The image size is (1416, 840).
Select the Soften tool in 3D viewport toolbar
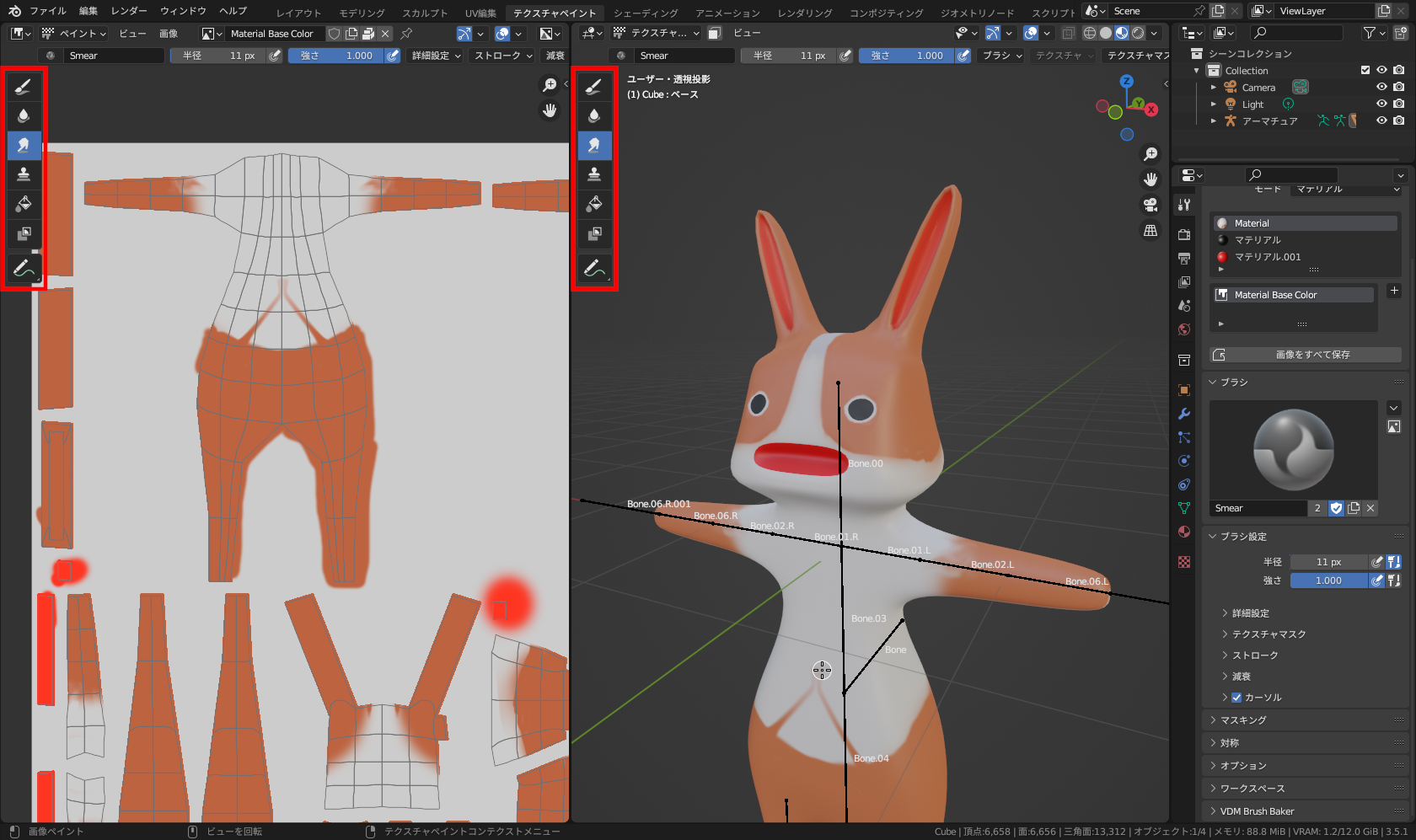tap(594, 115)
